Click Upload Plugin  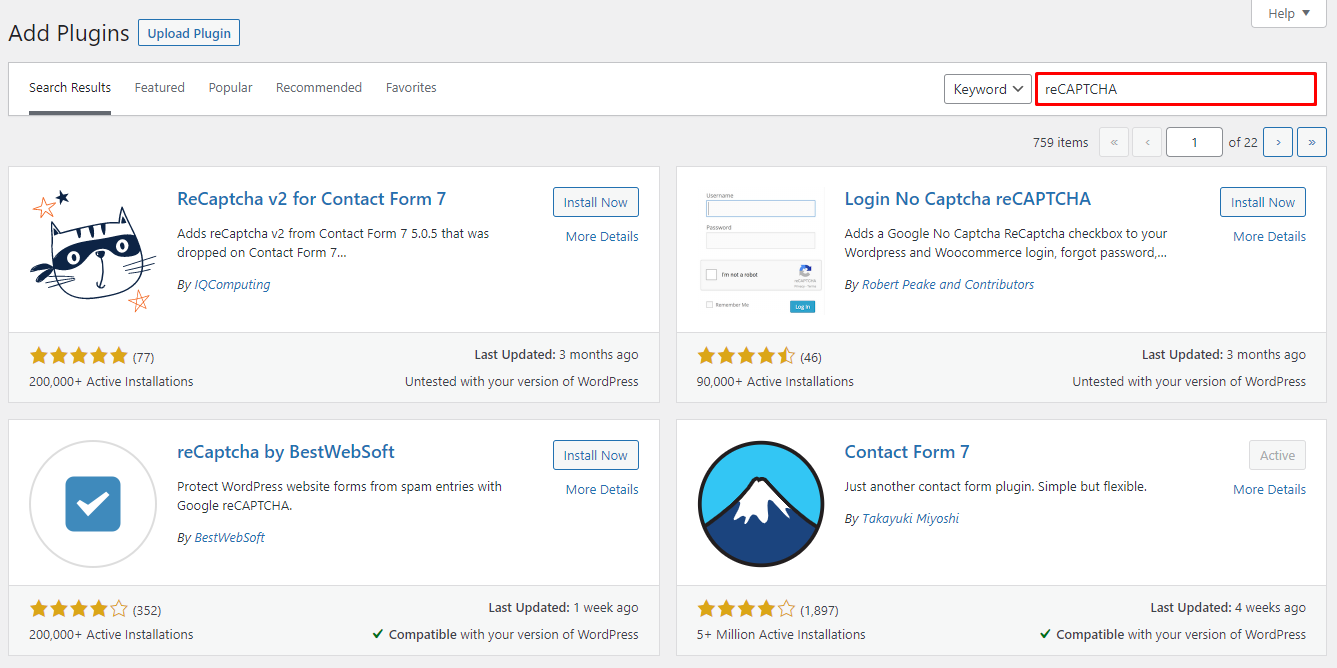[188, 32]
